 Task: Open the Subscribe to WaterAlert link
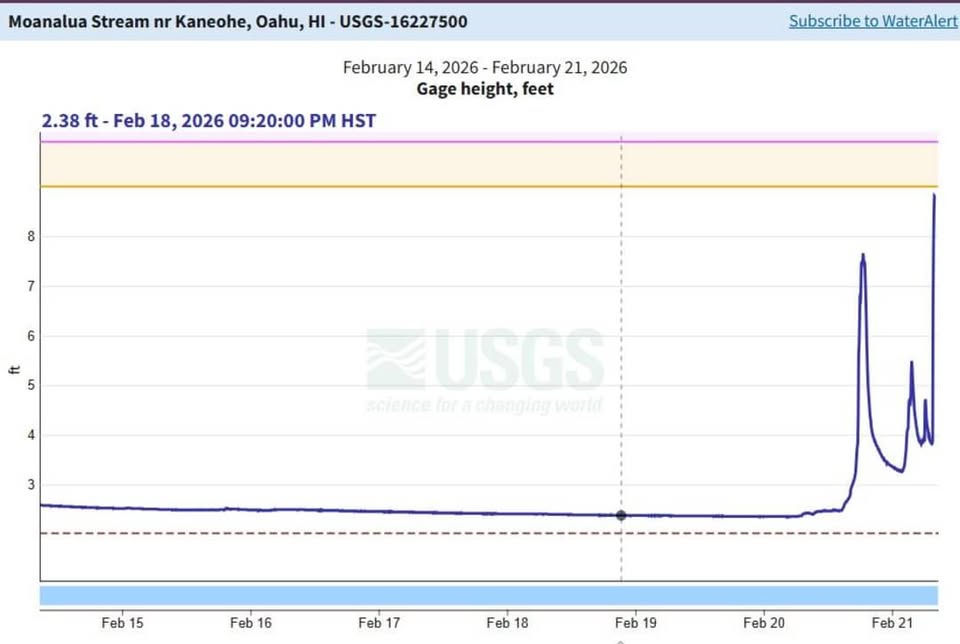coord(873,21)
